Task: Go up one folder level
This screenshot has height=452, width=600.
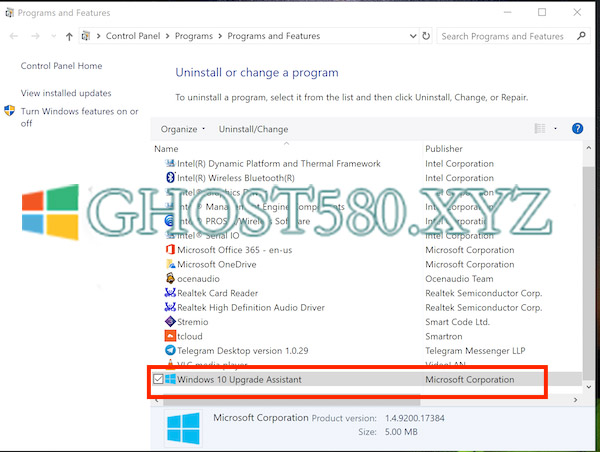Action: [69, 36]
